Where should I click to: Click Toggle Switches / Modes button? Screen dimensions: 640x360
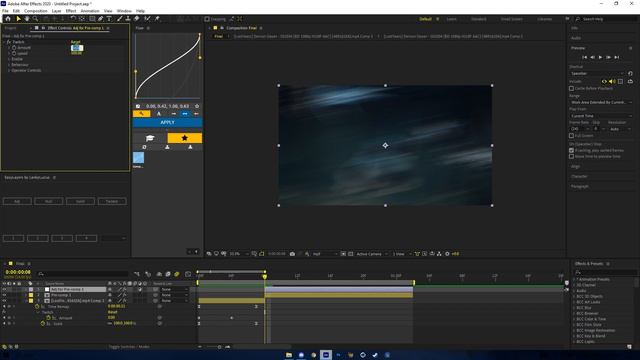129,347
